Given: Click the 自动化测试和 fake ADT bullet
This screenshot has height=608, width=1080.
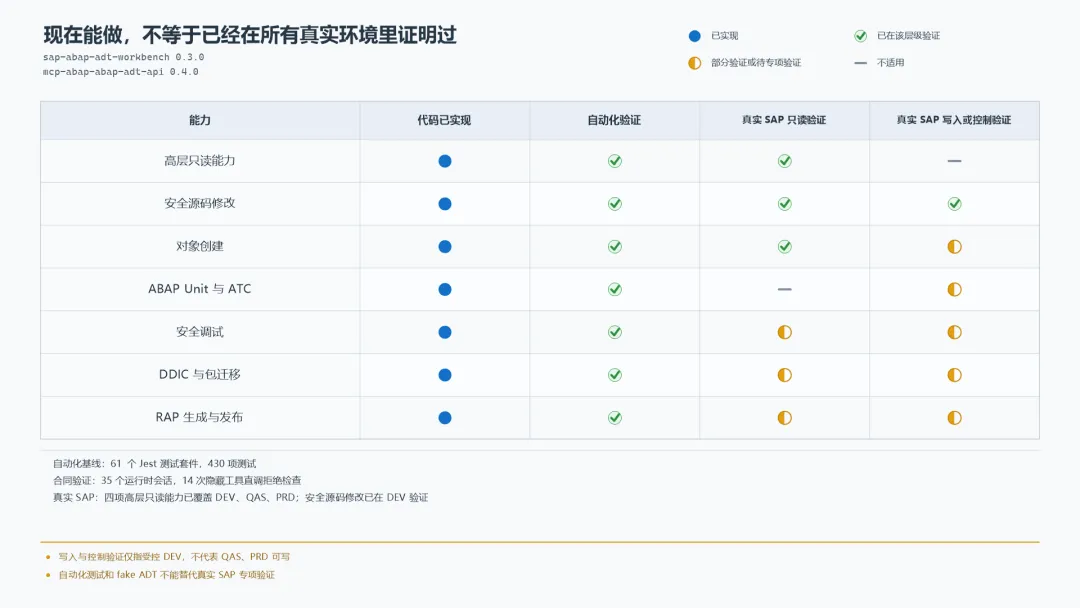Looking at the screenshot, I should [x=167, y=575].
